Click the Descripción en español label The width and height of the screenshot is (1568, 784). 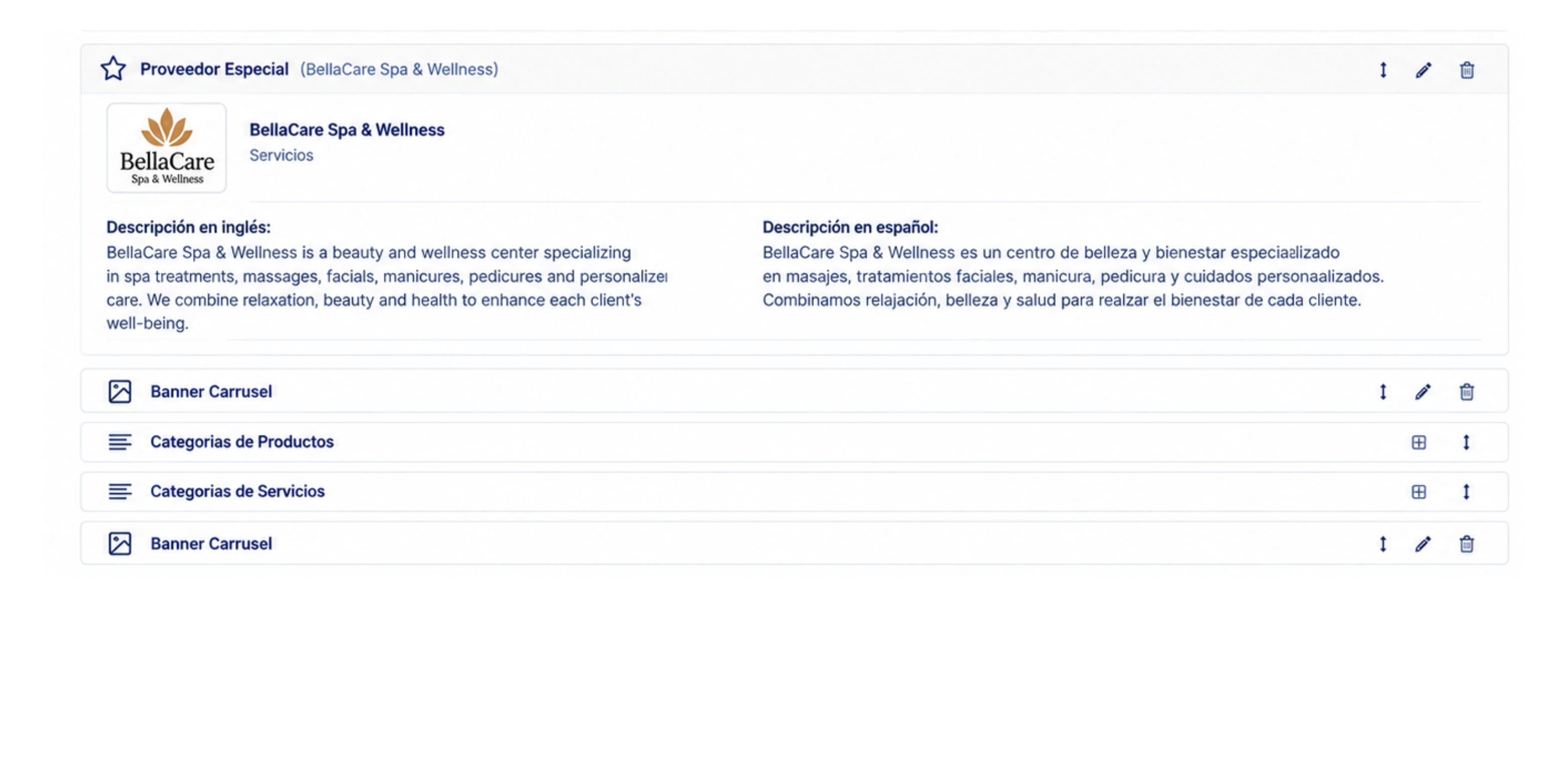[850, 227]
